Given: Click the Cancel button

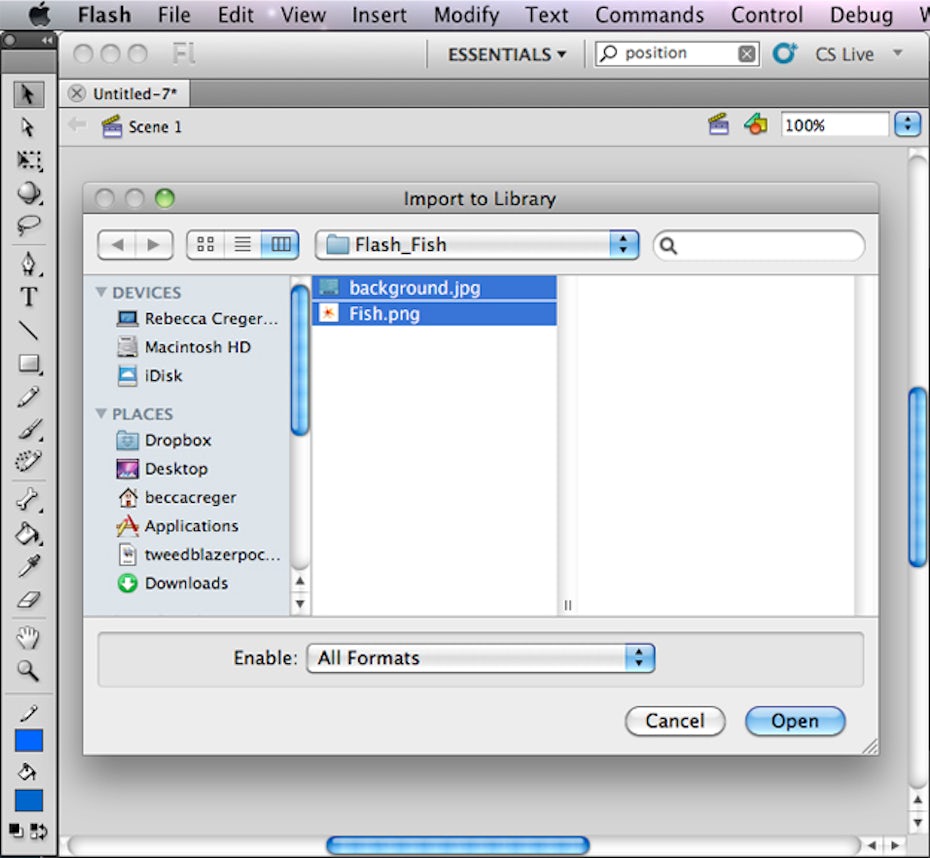Looking at the screenshot, I should click(674, 721).
